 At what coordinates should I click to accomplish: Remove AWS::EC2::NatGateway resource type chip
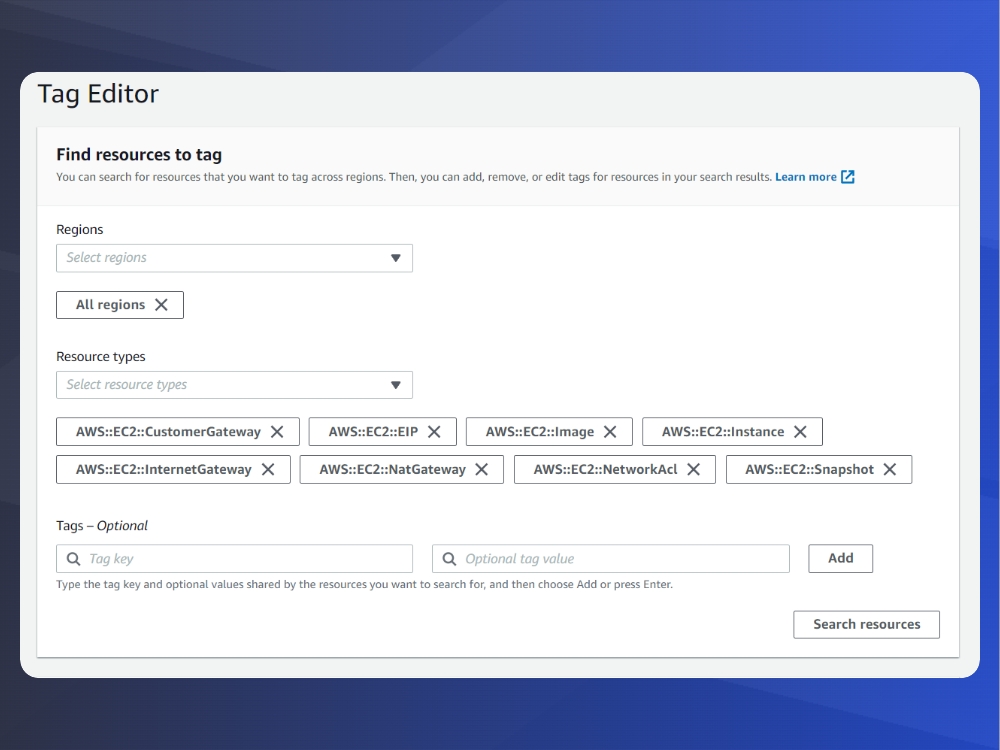[482, 469]
